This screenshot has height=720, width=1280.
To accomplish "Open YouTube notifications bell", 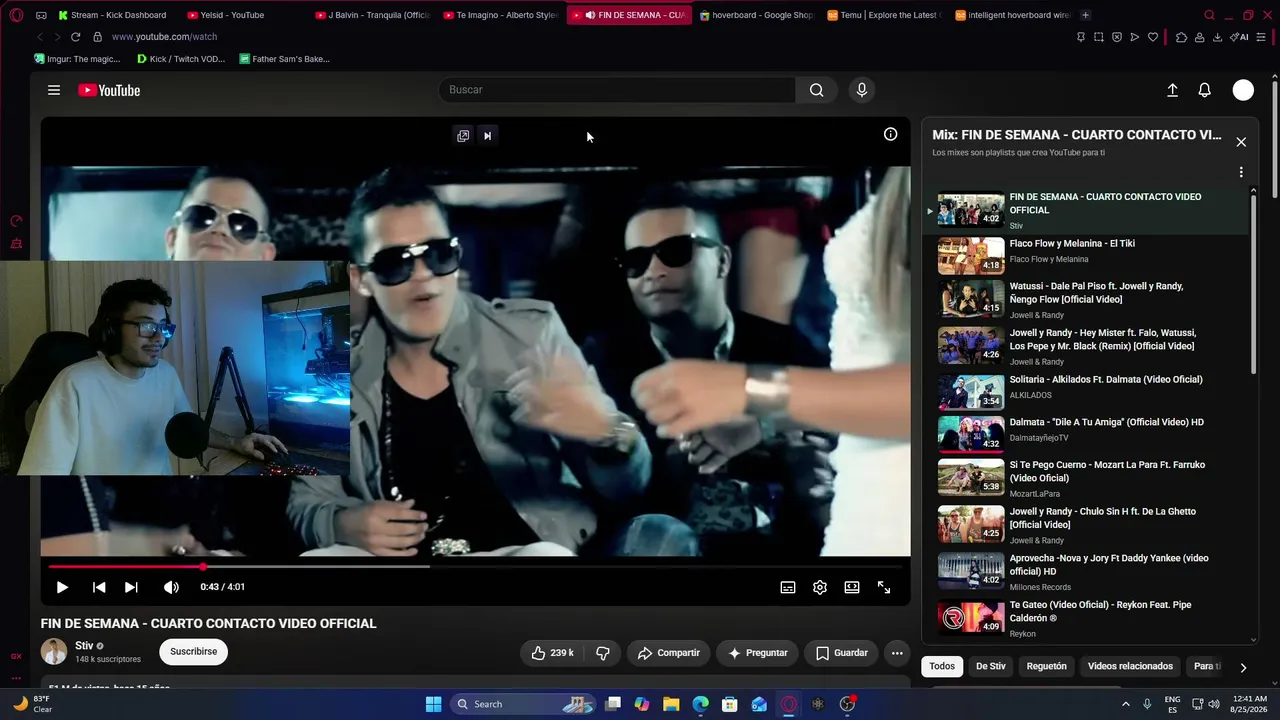I will coord(1205,90).
